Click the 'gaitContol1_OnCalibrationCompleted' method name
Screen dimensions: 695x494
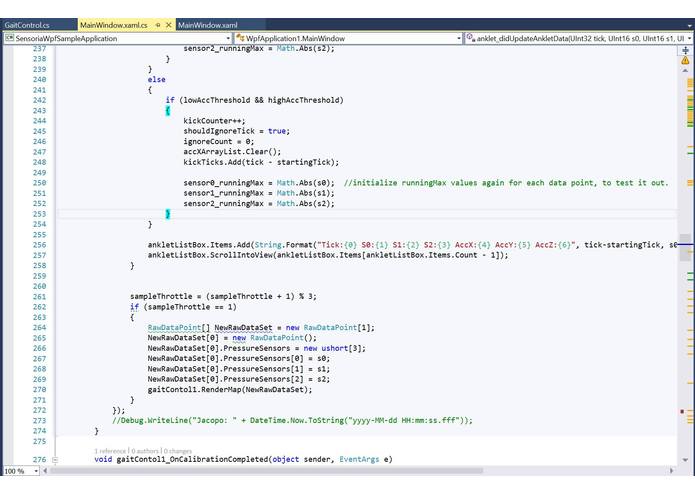tap(192, 459)
